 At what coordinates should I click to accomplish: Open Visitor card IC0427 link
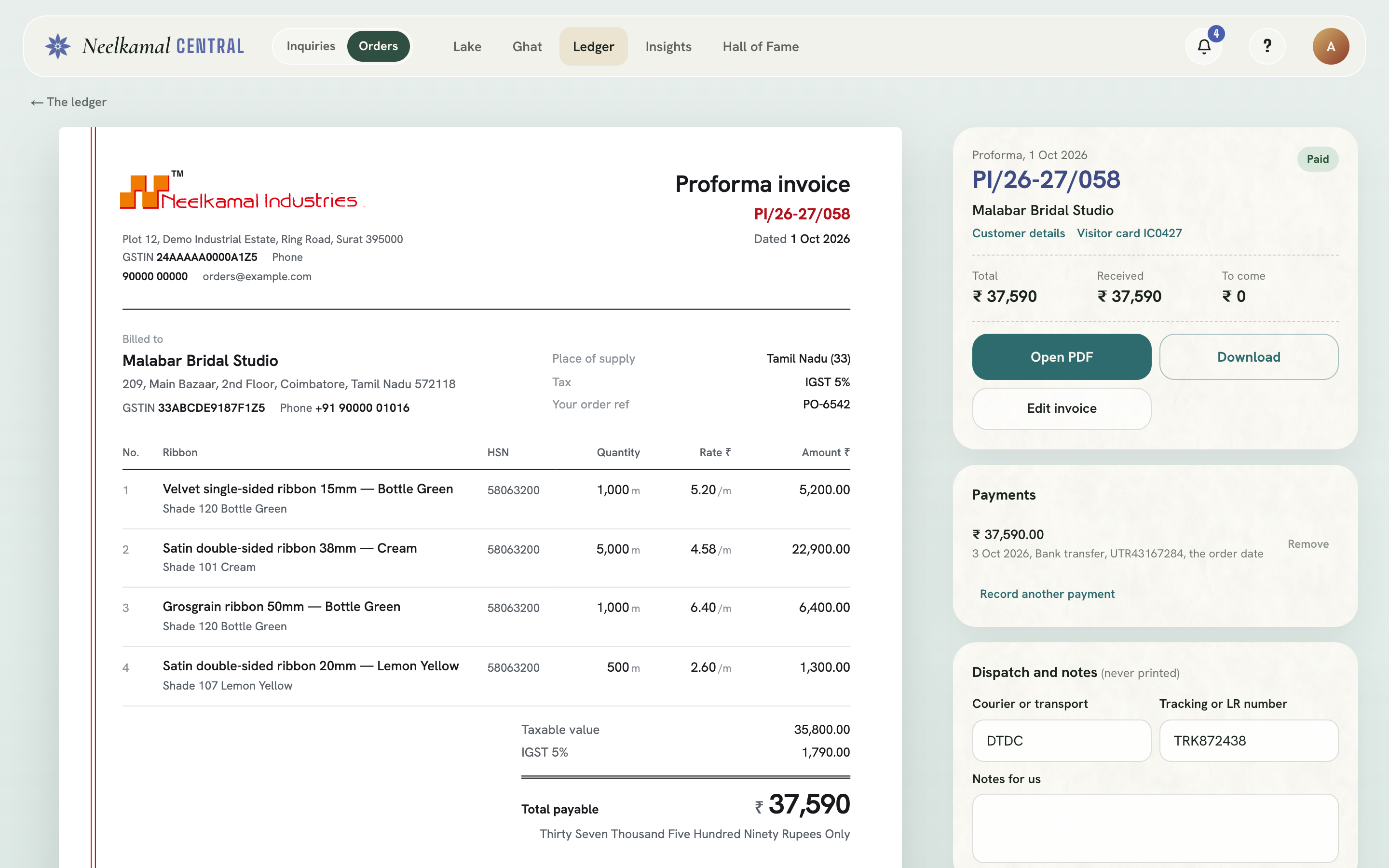1129,233
